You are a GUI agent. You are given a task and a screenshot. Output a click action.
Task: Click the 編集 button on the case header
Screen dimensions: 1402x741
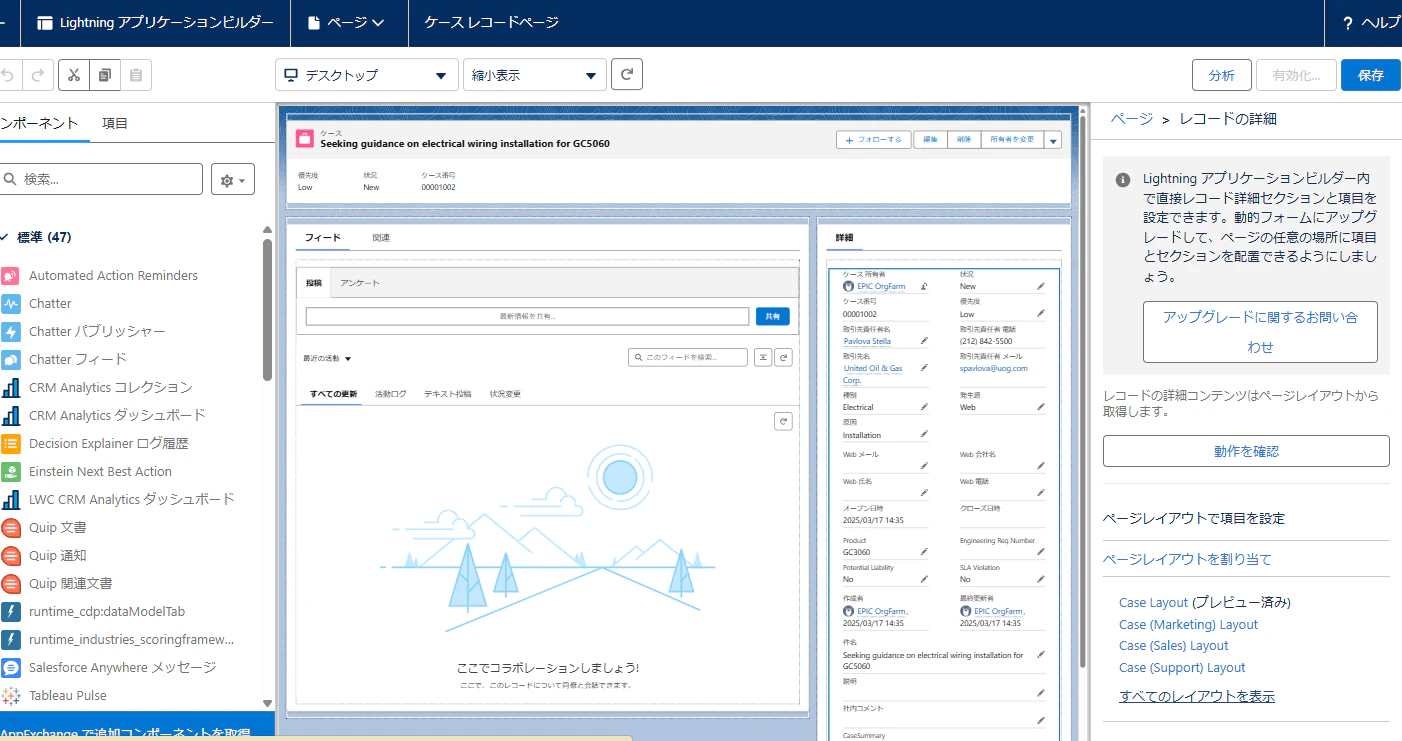tap(930, 140)
